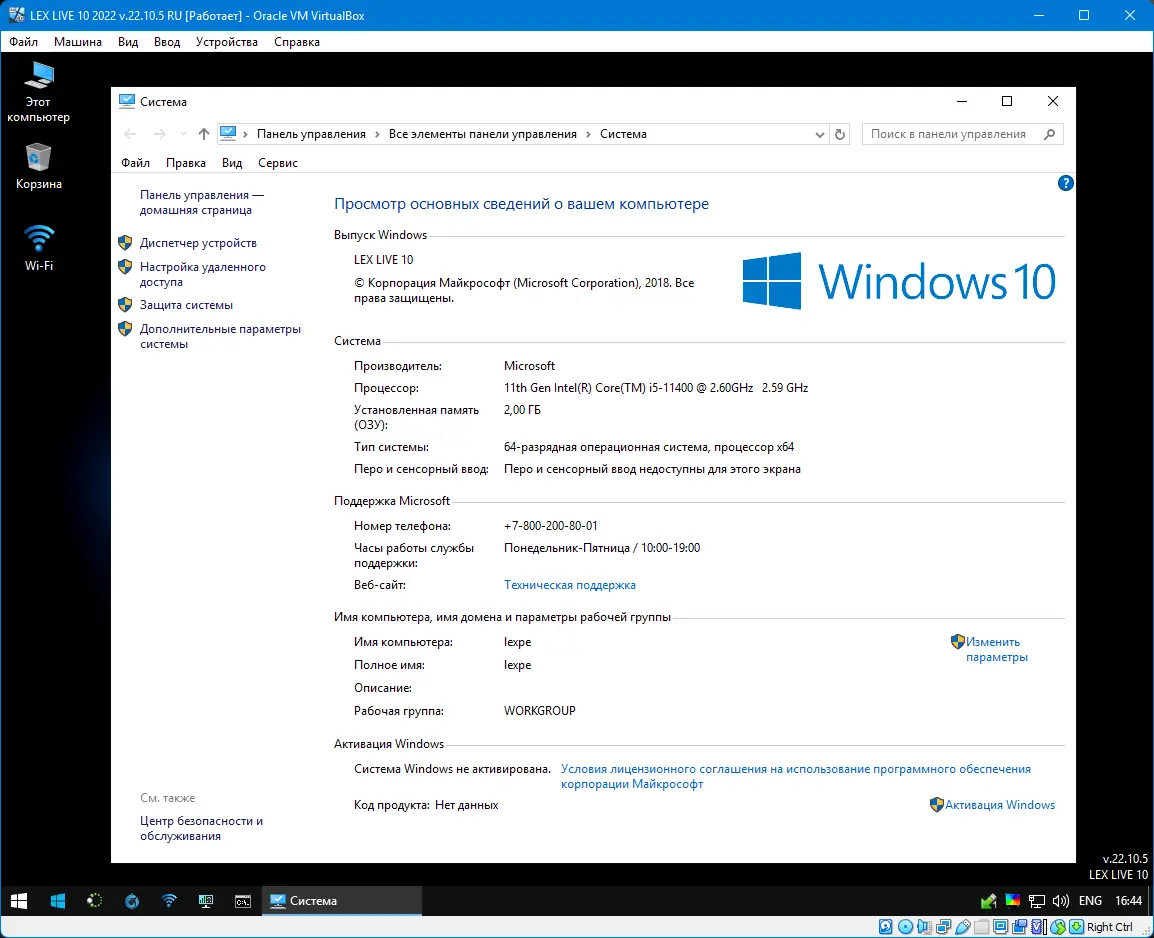The image size is (1154, 938).
Task: Click the USB safely remove tray icon
Action: pos(988,900)
